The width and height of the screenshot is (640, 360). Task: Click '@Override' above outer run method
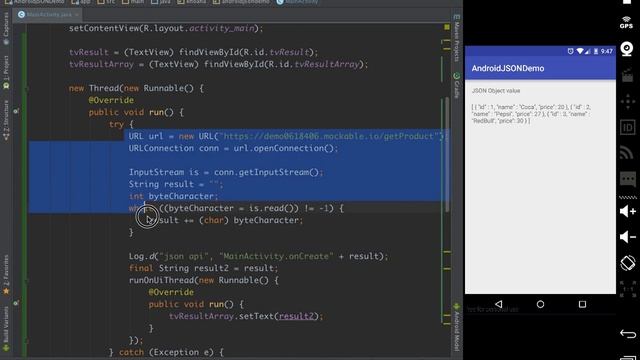pos(111,100)
